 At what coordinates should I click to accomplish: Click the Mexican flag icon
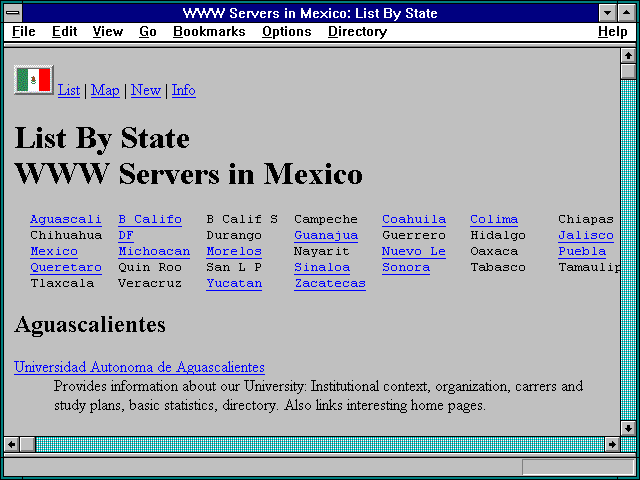coord(33,80)
